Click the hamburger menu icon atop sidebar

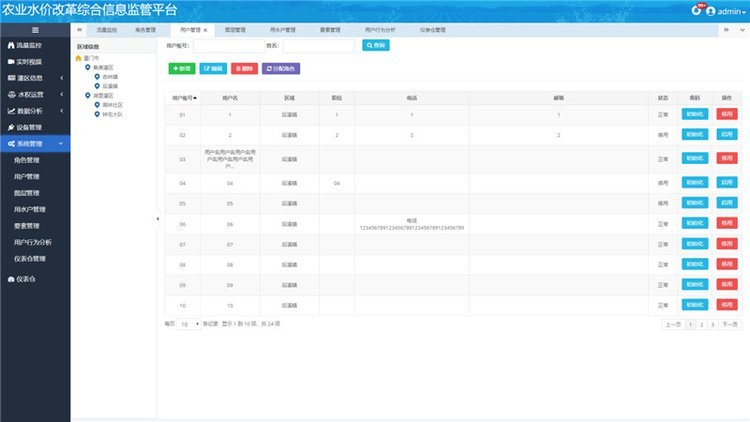[x=35, y=31]
